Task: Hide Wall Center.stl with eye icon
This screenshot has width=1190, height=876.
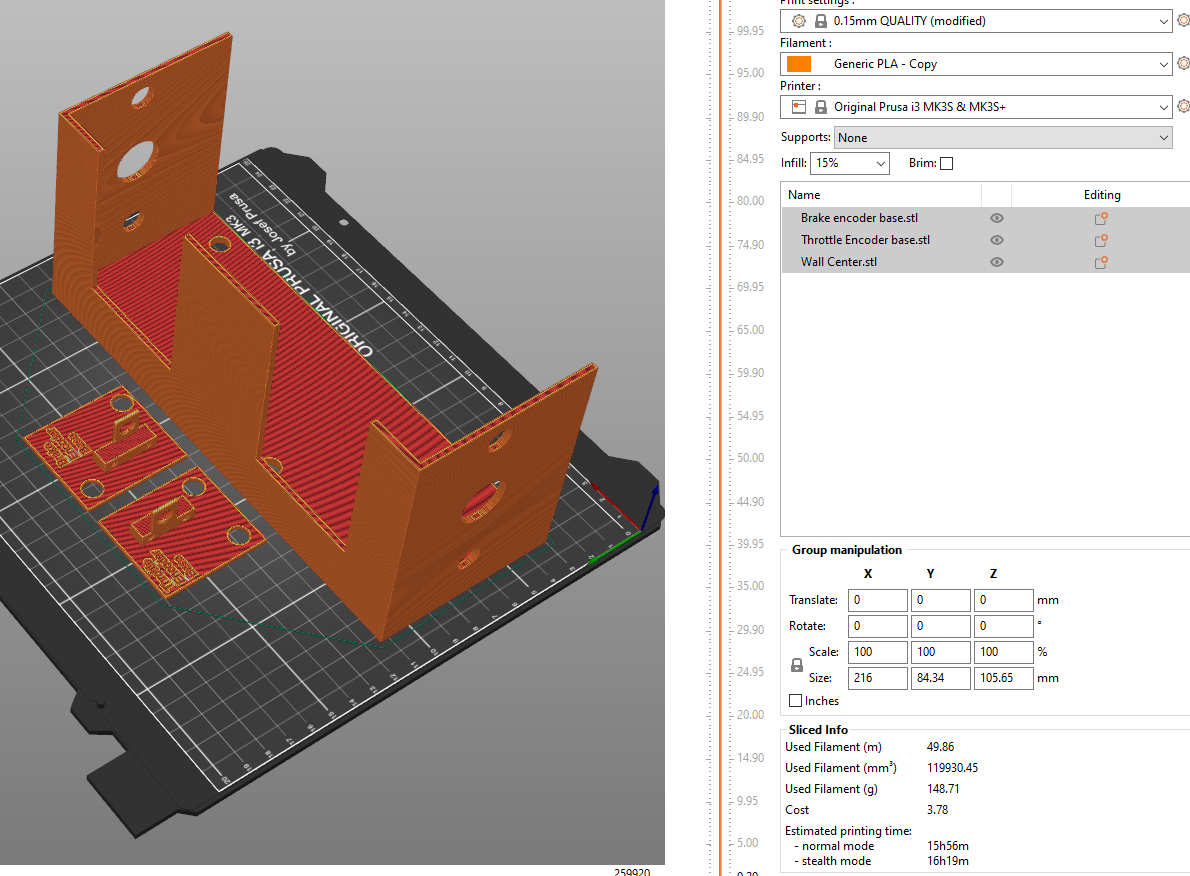Action: 996,262
